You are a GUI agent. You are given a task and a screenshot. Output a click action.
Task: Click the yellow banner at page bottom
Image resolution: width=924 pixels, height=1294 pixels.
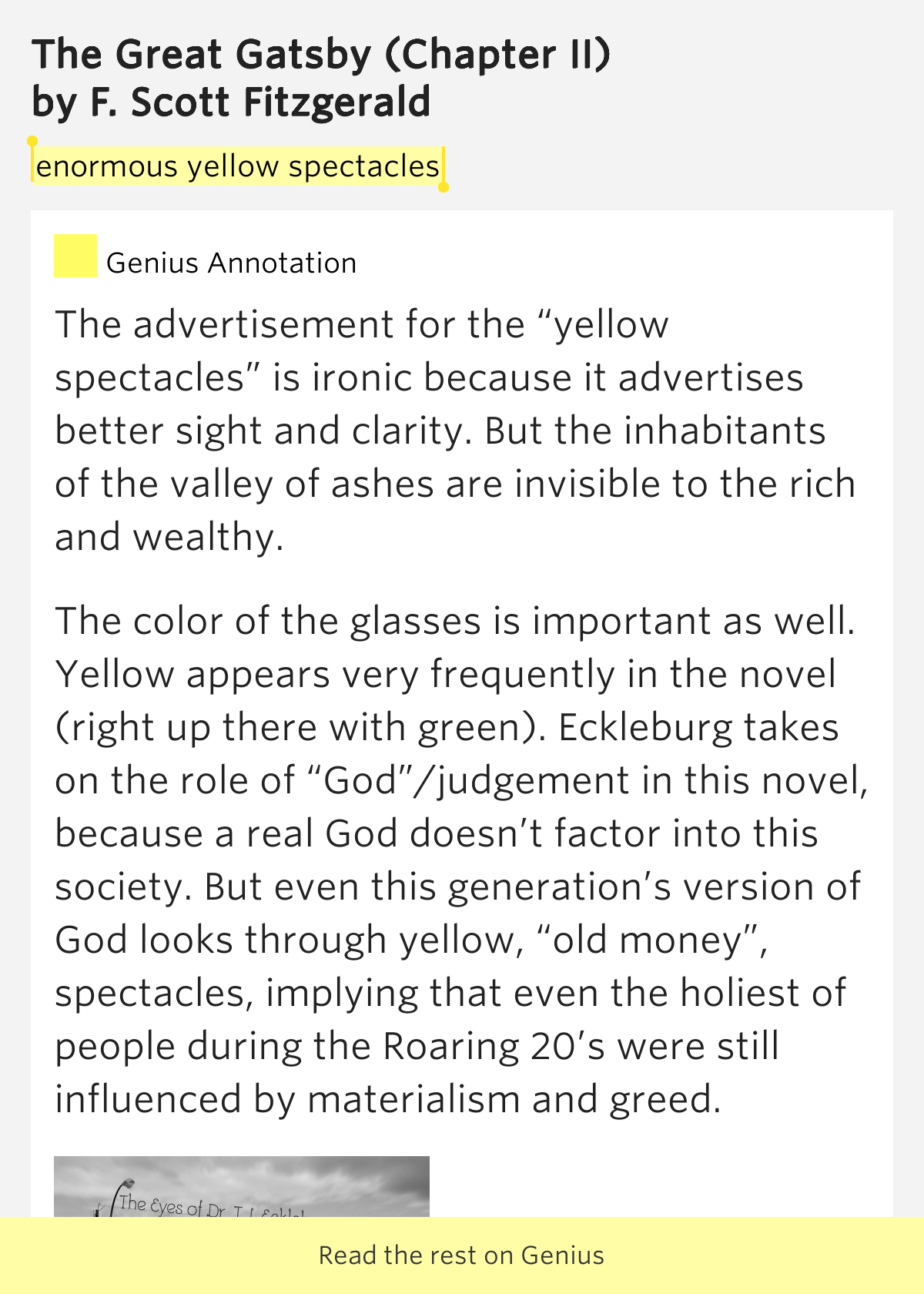pyautogui.click(x=462, y=1255)
